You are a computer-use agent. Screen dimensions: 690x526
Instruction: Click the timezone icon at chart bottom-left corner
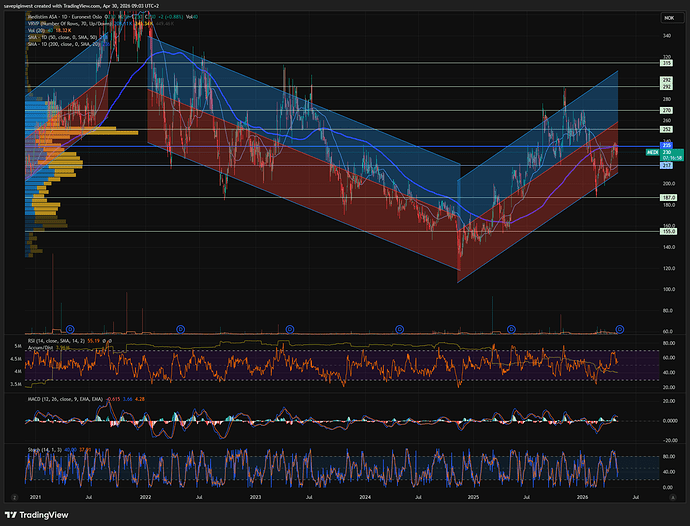(15, 497)
